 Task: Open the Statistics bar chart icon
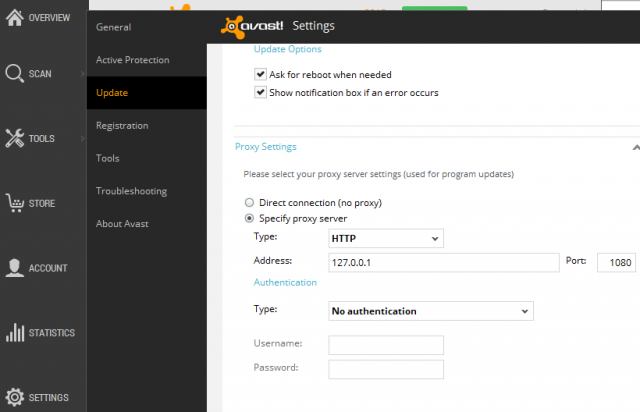click(x=14, y=333)
